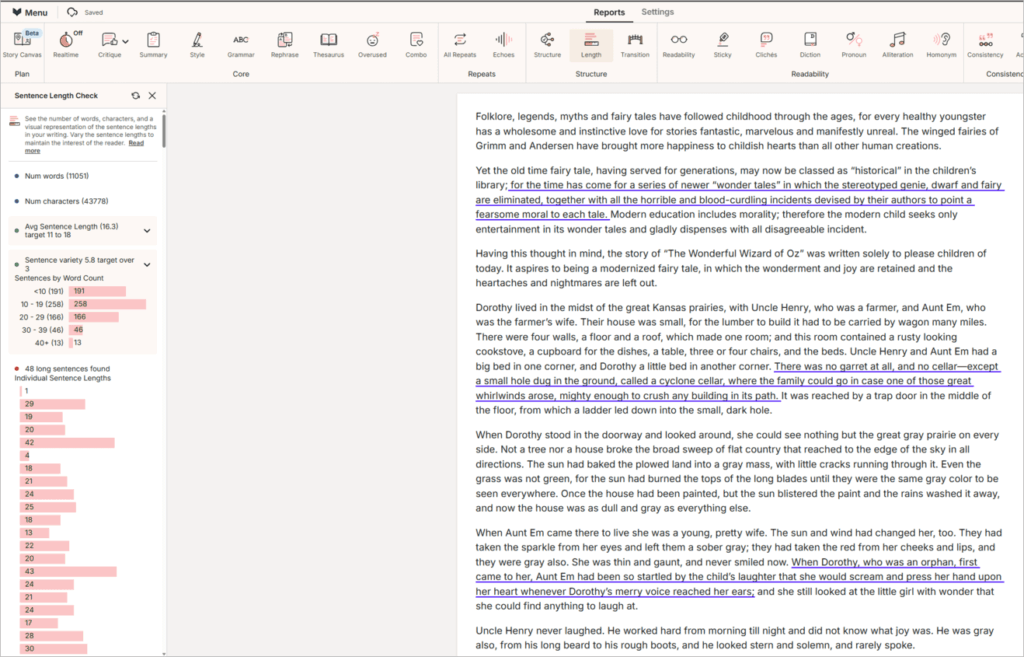Toggle Realtime checking on

point(65,45)
